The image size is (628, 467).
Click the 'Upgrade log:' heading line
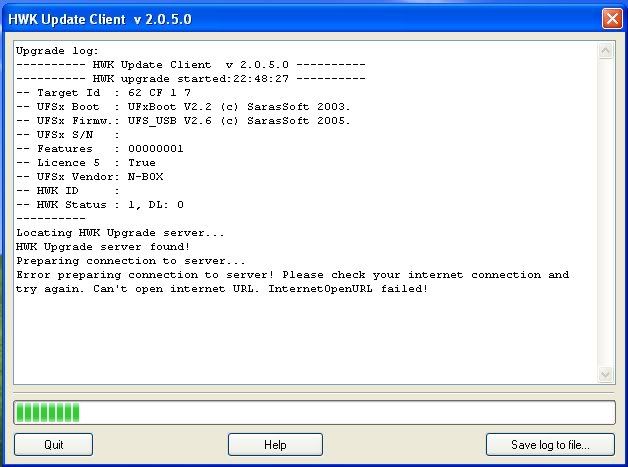pyautogui.click(x=57, y=51)
